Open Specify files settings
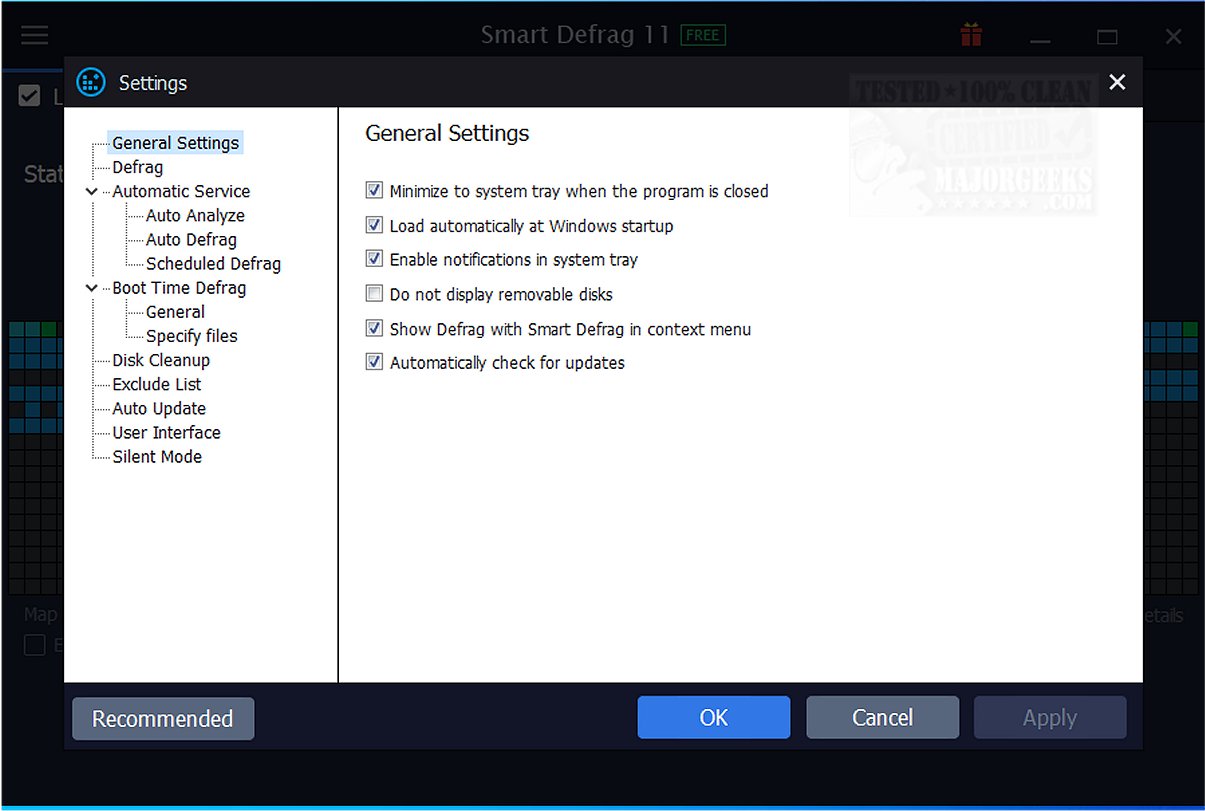1205x811 pixels. pos(191,336)
